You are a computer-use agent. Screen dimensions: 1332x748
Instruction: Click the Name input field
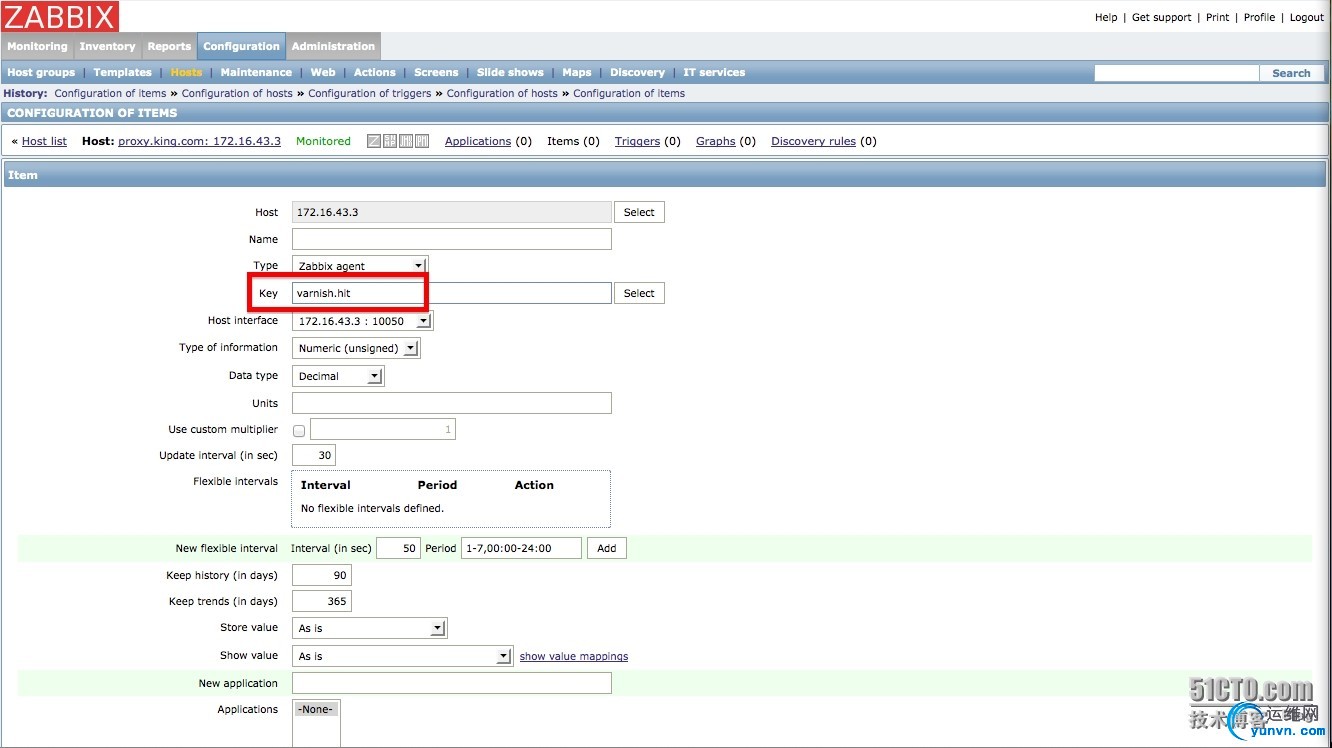point(452,239)
